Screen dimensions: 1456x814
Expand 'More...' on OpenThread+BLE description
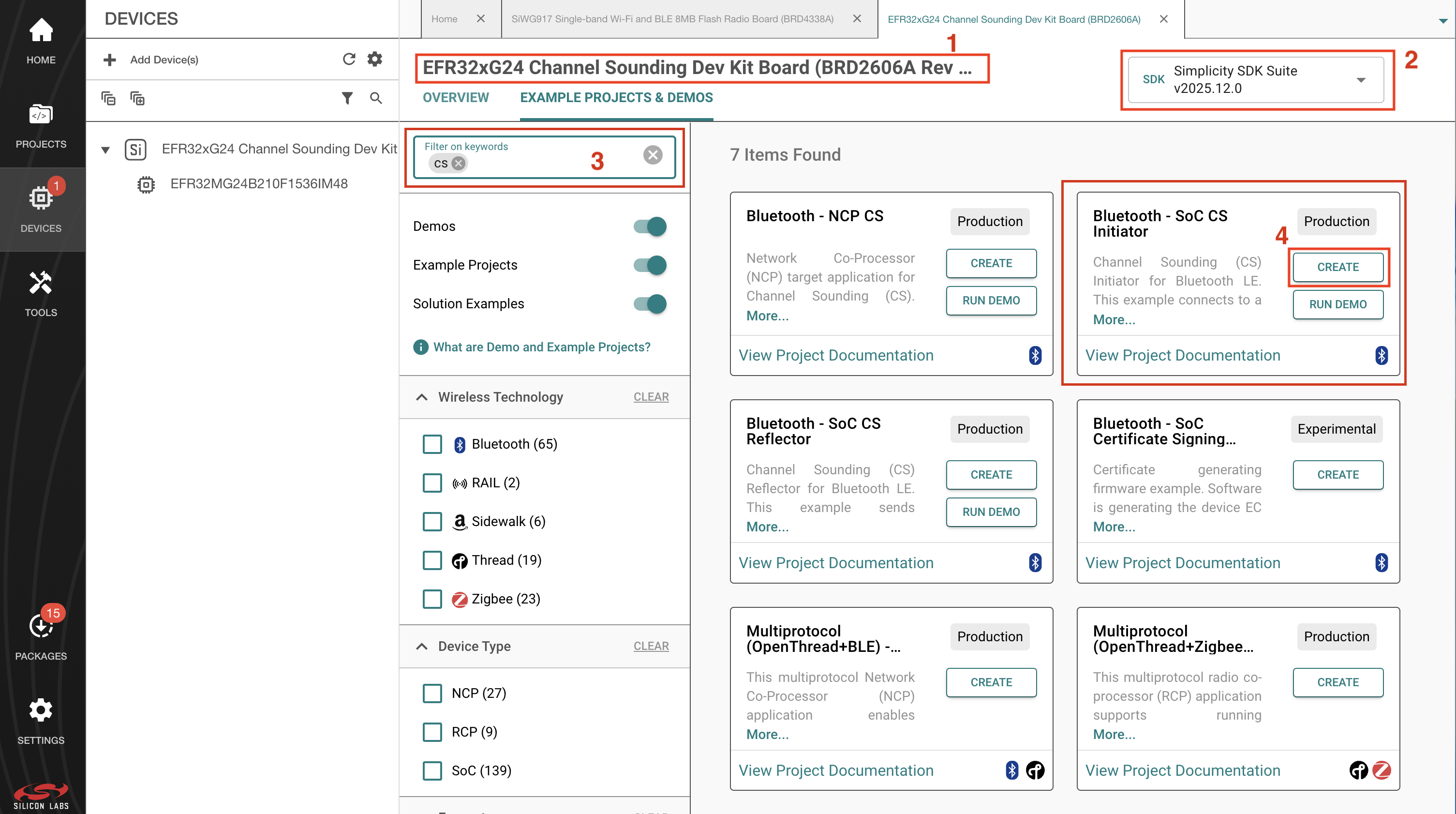tap(767, 734)
